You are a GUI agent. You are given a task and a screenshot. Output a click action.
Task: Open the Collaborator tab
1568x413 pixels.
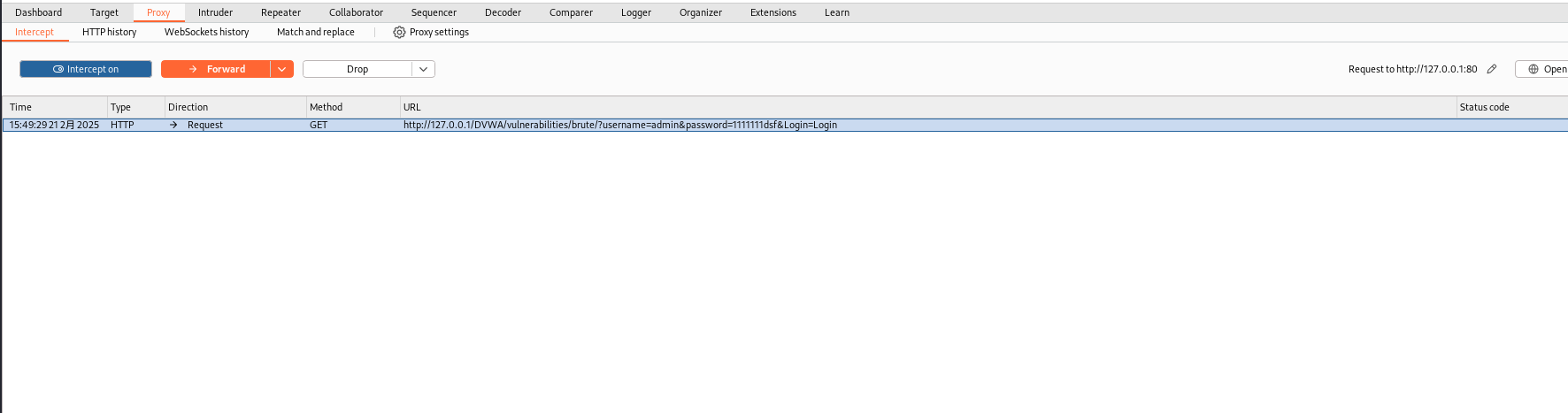356,12
